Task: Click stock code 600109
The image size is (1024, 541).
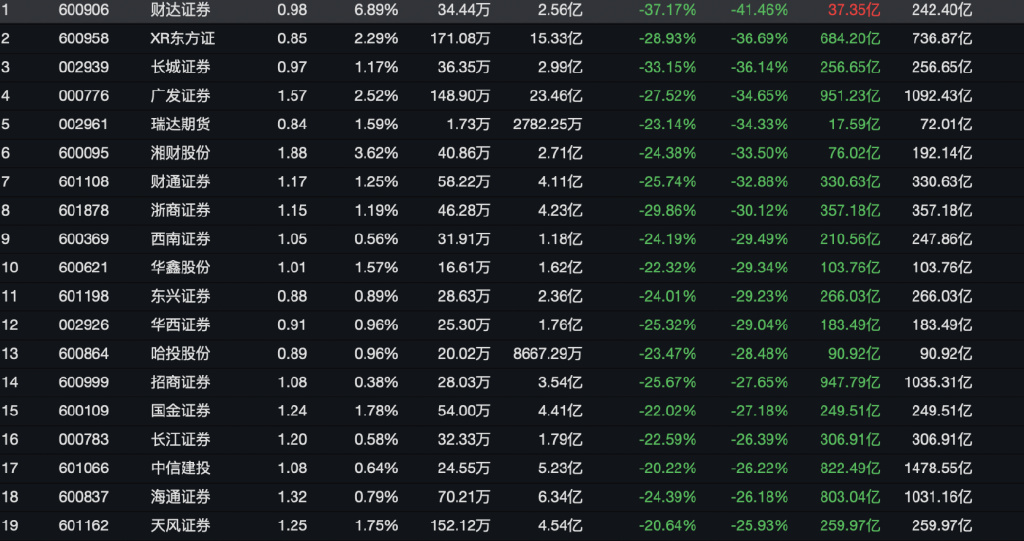Action: tap(84, 410)
